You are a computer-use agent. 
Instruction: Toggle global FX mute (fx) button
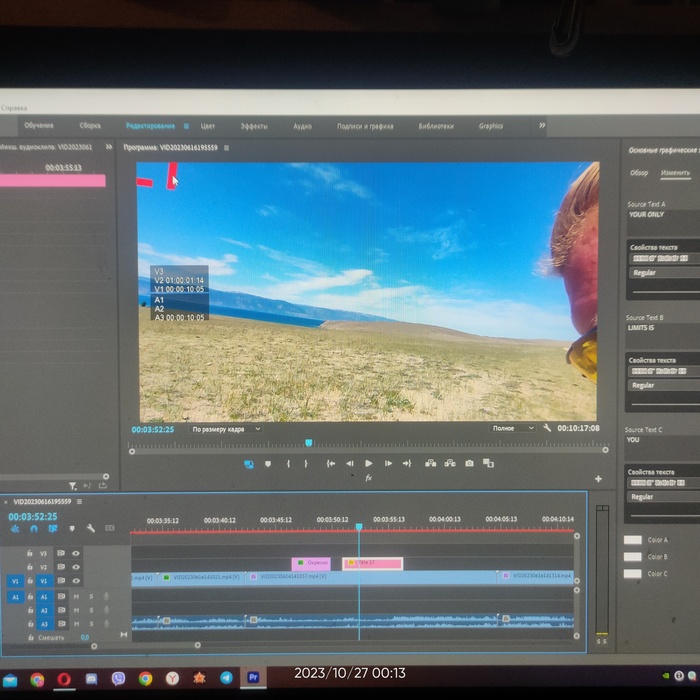point(368,478)
